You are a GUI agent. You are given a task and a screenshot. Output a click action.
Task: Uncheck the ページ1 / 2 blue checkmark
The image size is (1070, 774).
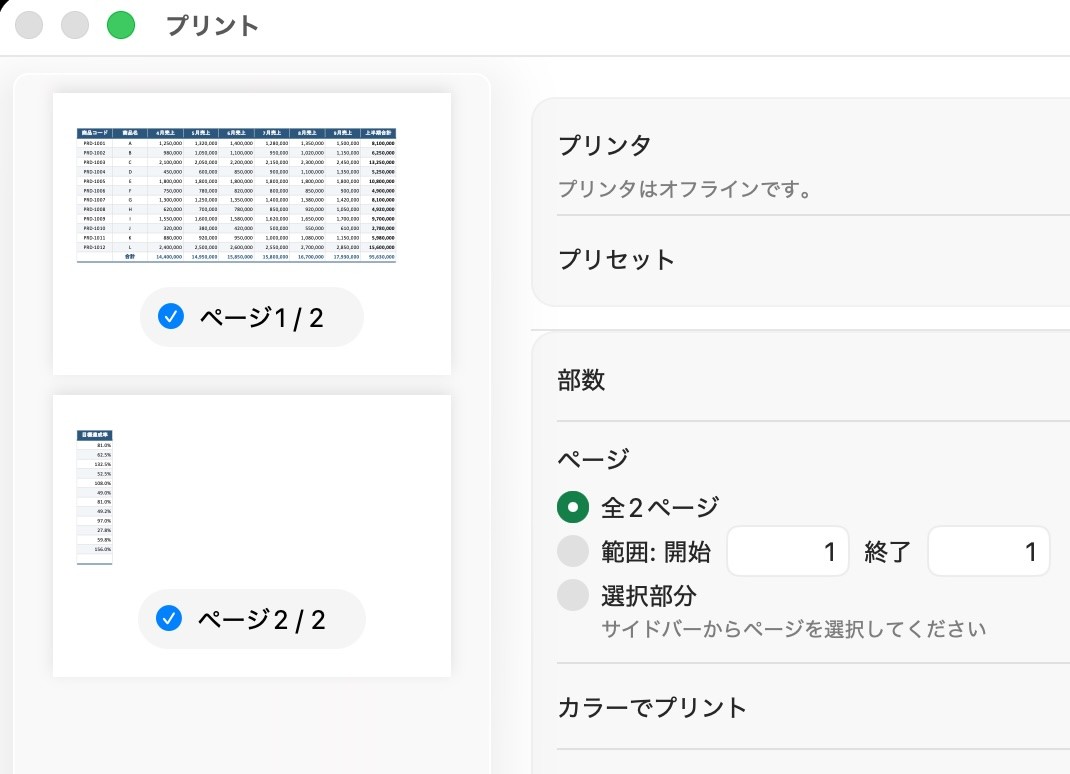[x=171, y=317]
